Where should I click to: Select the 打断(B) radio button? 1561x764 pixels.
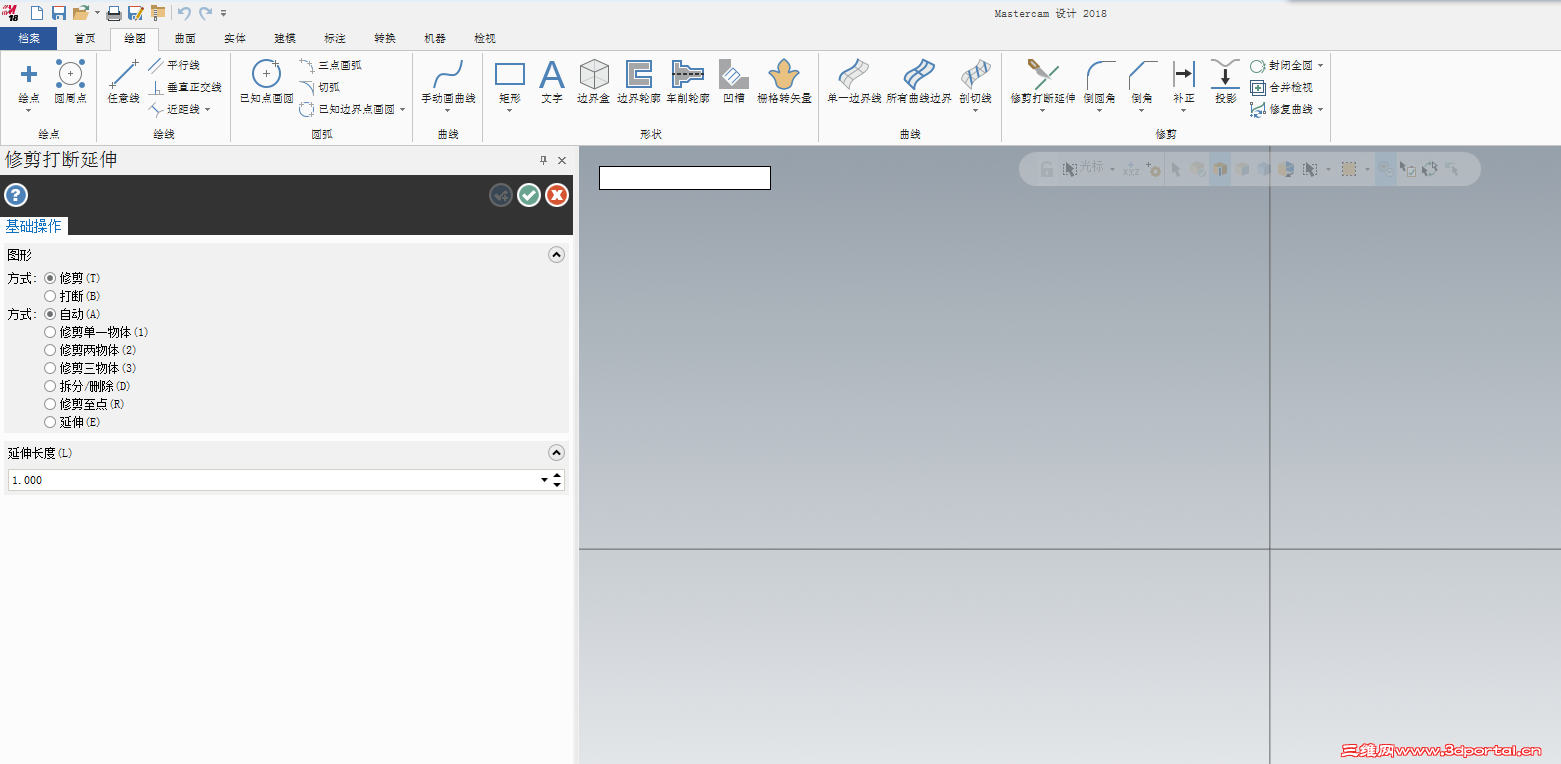pos(50,296)
